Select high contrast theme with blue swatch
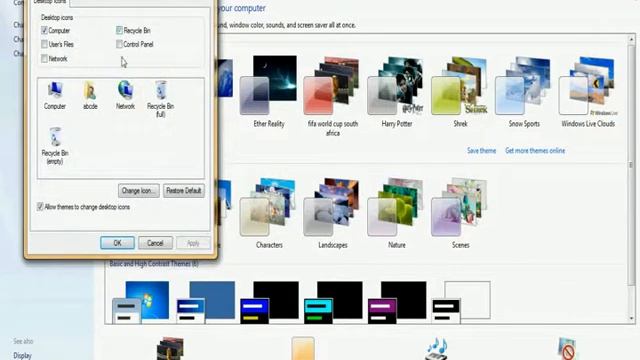 point(269,302)
